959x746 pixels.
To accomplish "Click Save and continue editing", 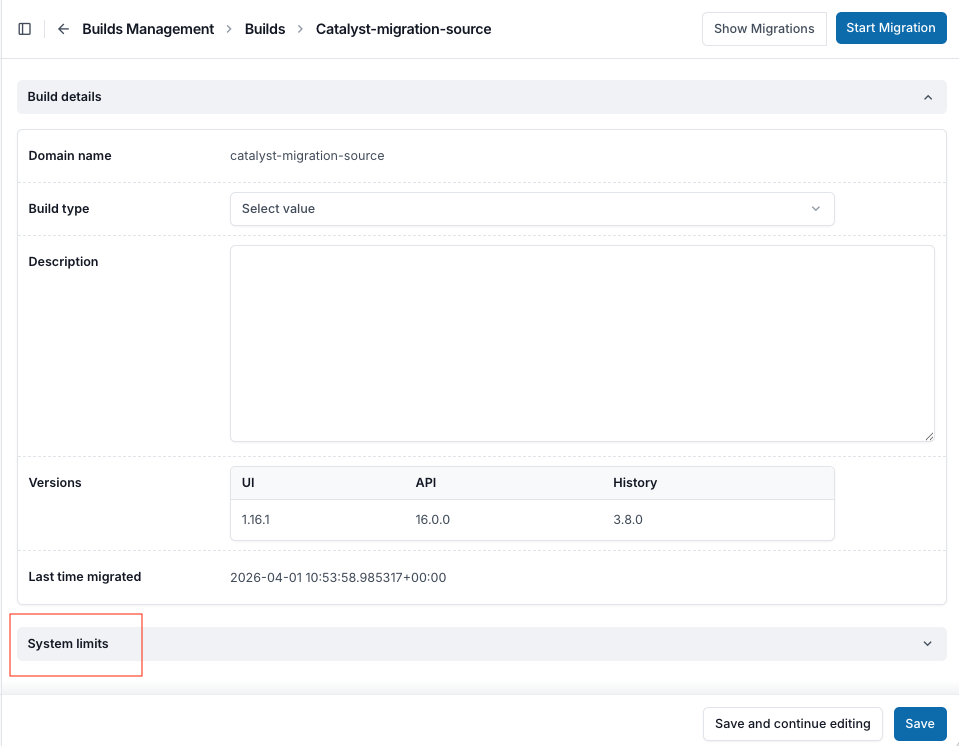I will [792, 724].
